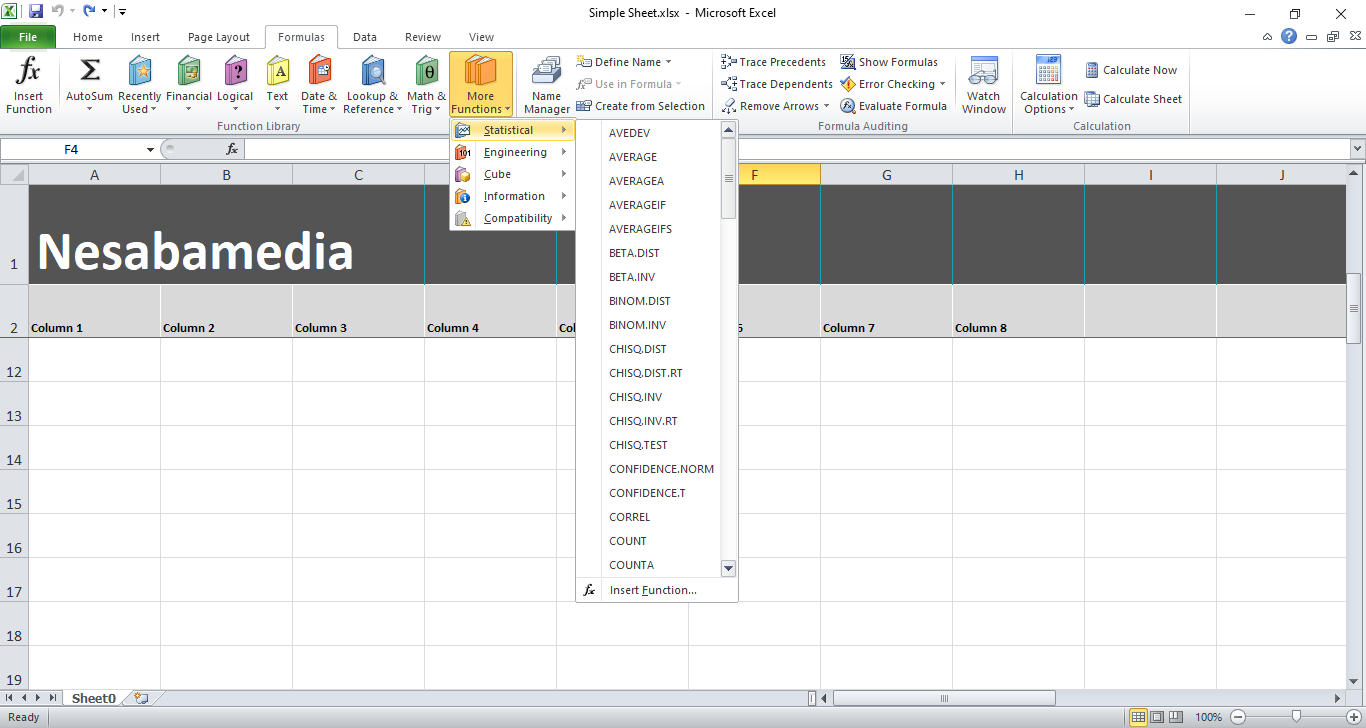Switch to Normal view in status bar
Viewport: 1366px width, 728px height.
[1138, 717]
